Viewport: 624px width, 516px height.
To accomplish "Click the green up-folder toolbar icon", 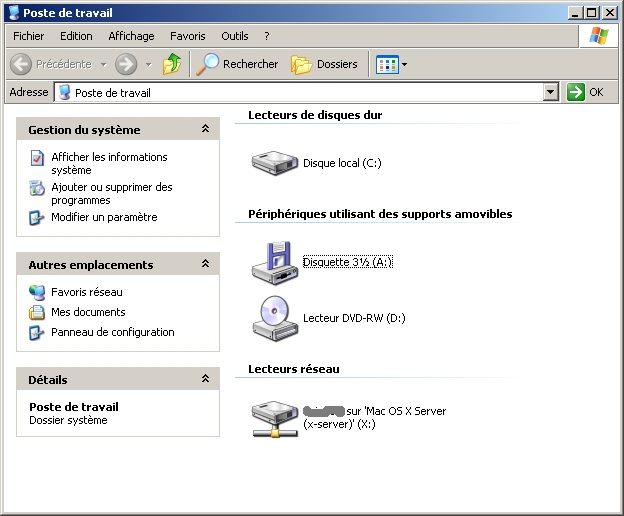I will 172,64.
